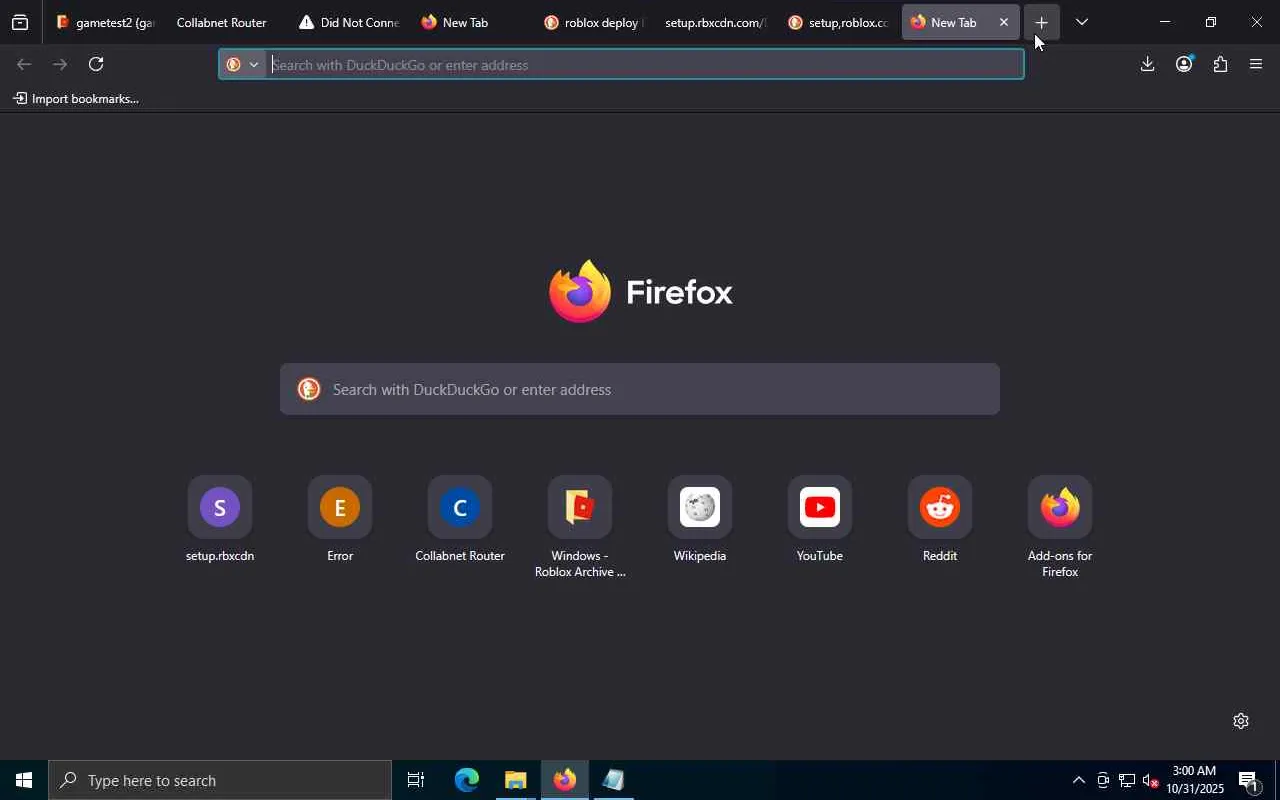Focus the center DuckDuckGo search box
1280x800 pixels.
point(640,389)
